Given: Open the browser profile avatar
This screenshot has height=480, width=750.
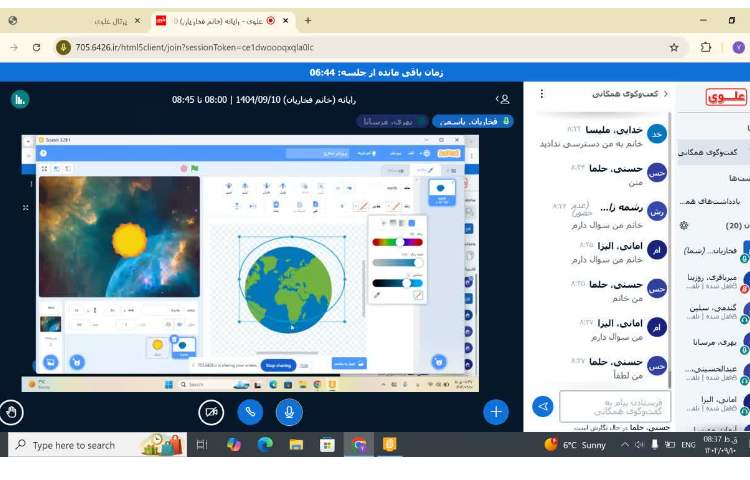Looking at the screenshot, I should 739,47.
